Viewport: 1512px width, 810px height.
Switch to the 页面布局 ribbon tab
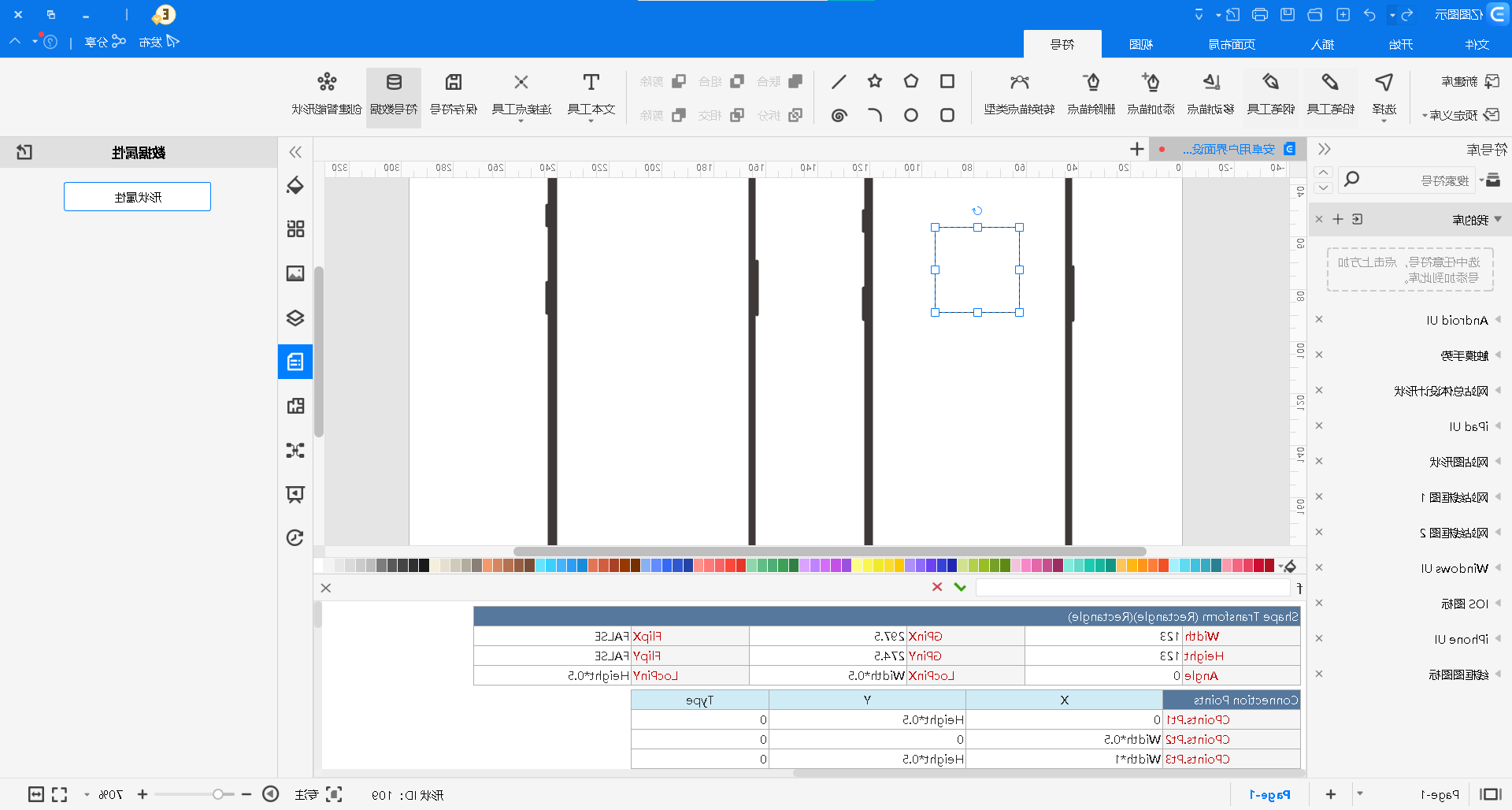coord(1232,44)
